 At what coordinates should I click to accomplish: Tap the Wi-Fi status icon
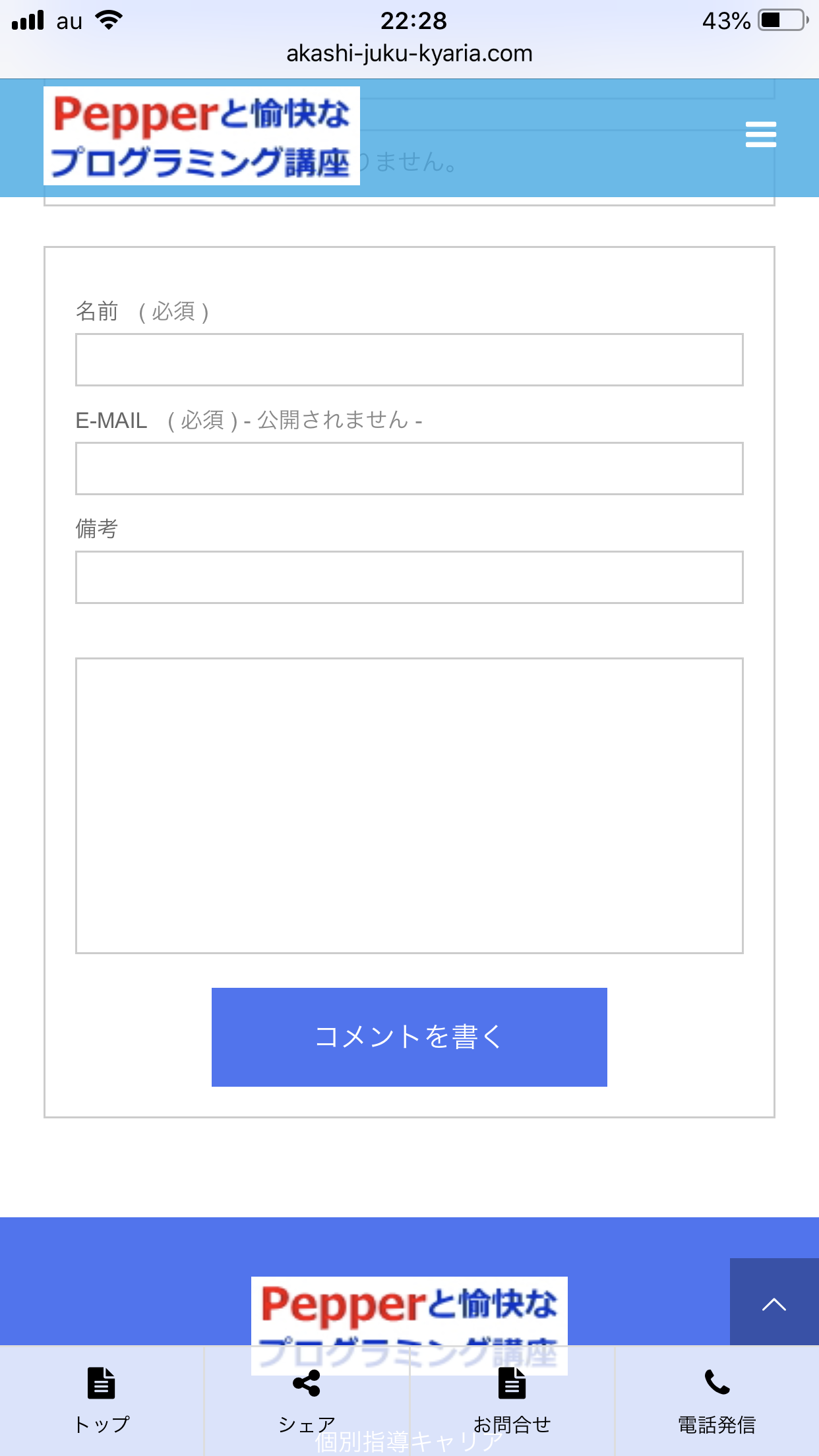[109, 20]
